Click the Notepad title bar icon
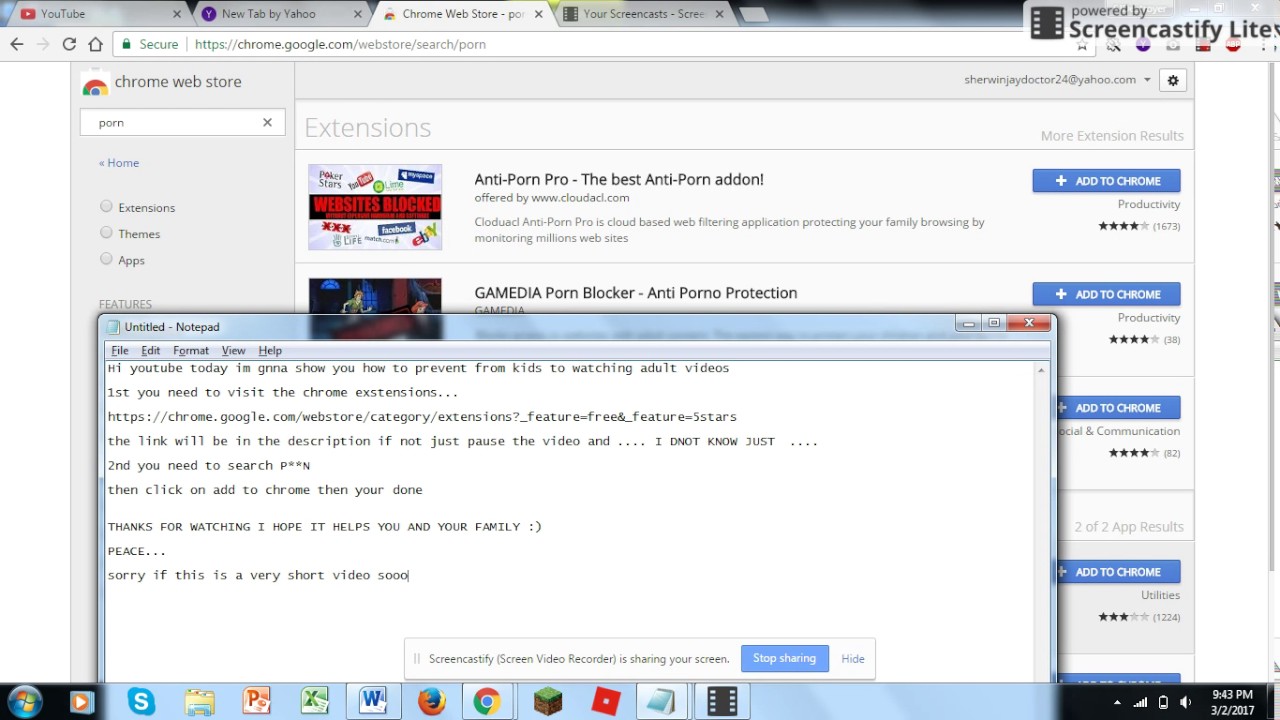This screenshot has width=1280, height=720. click(x=114, y=327)
